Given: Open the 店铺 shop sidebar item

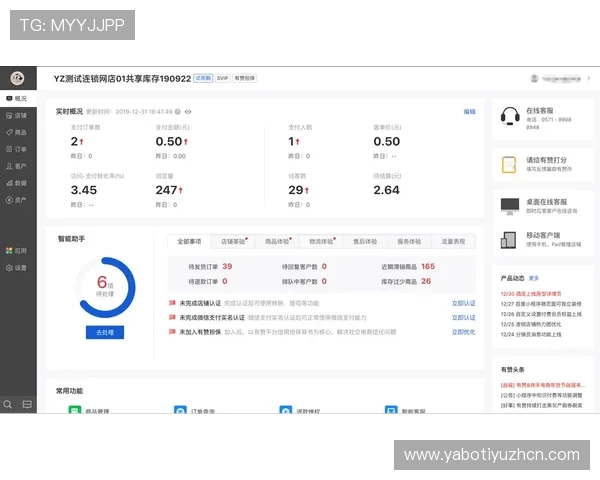Looking at the screenshot, I should pyautogui.click(x=18, y=115).
